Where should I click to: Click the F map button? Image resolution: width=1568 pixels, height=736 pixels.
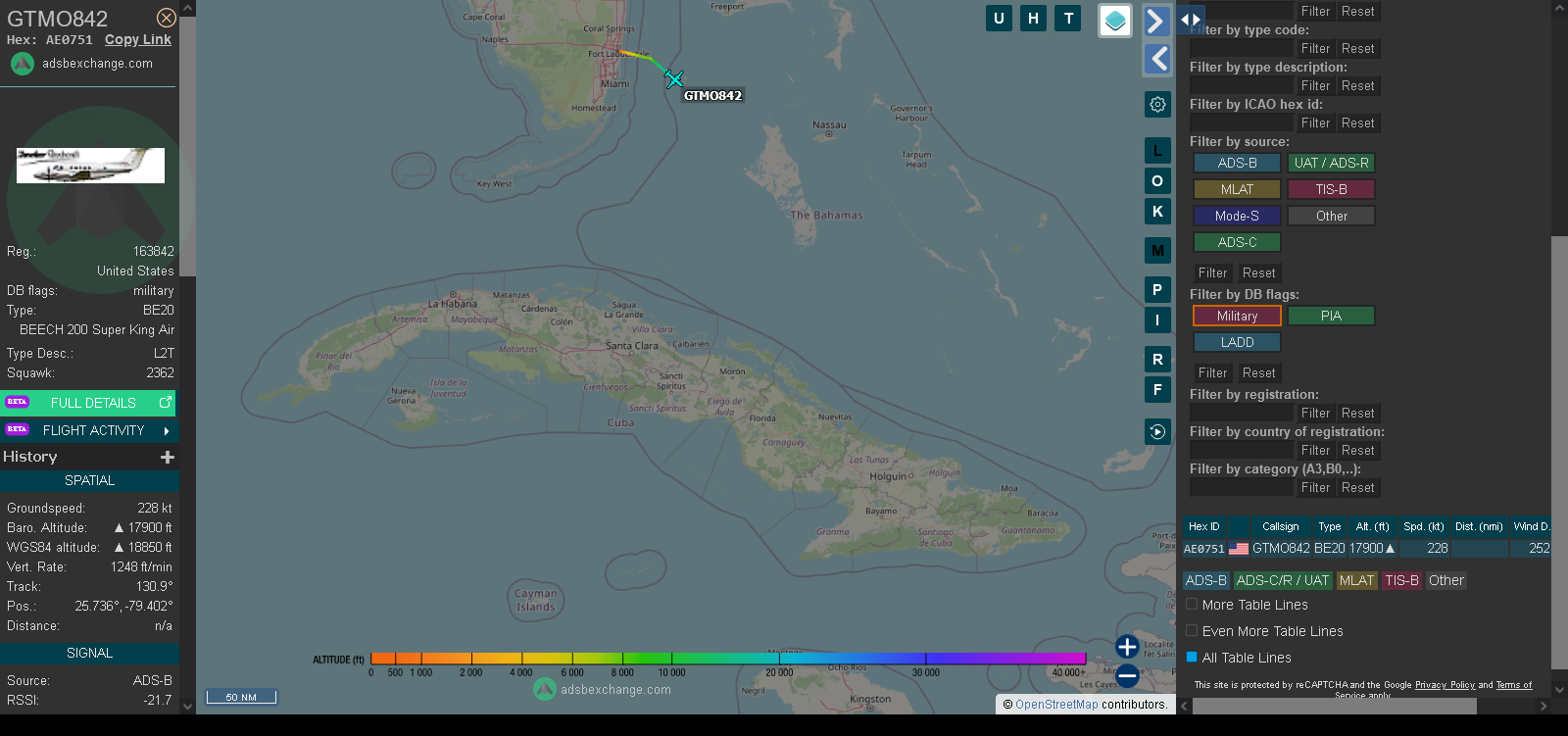point(1157,390)
